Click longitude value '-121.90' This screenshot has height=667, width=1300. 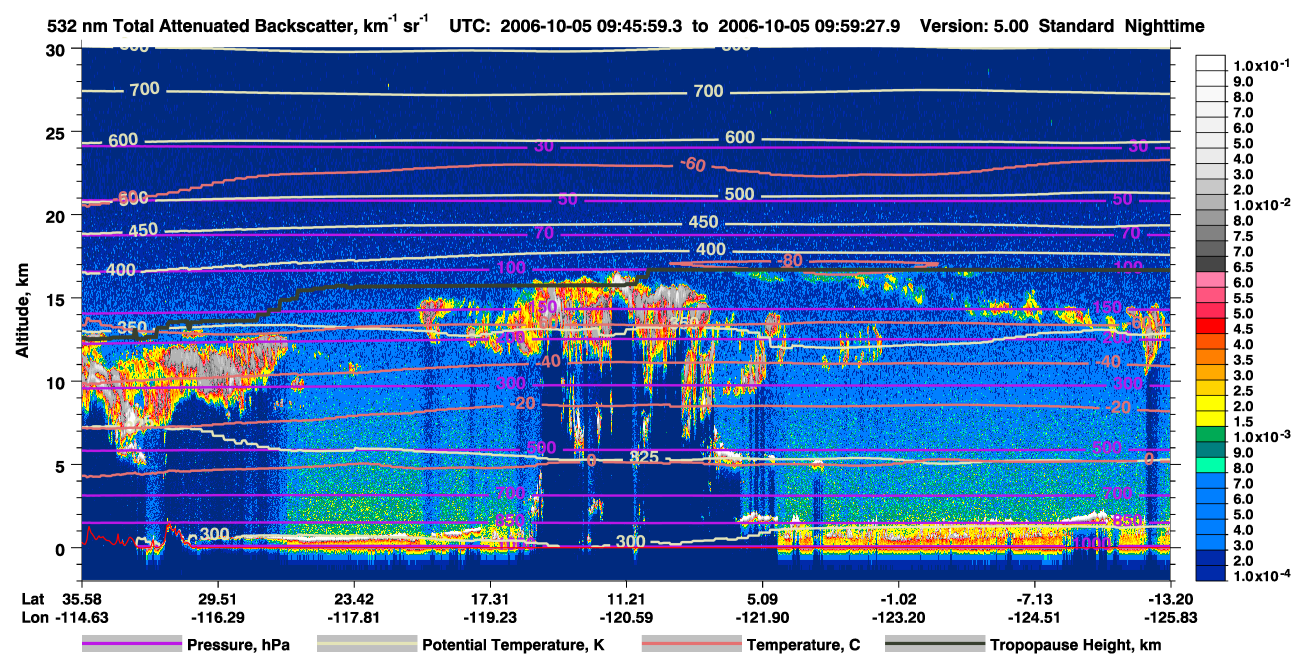763,617
